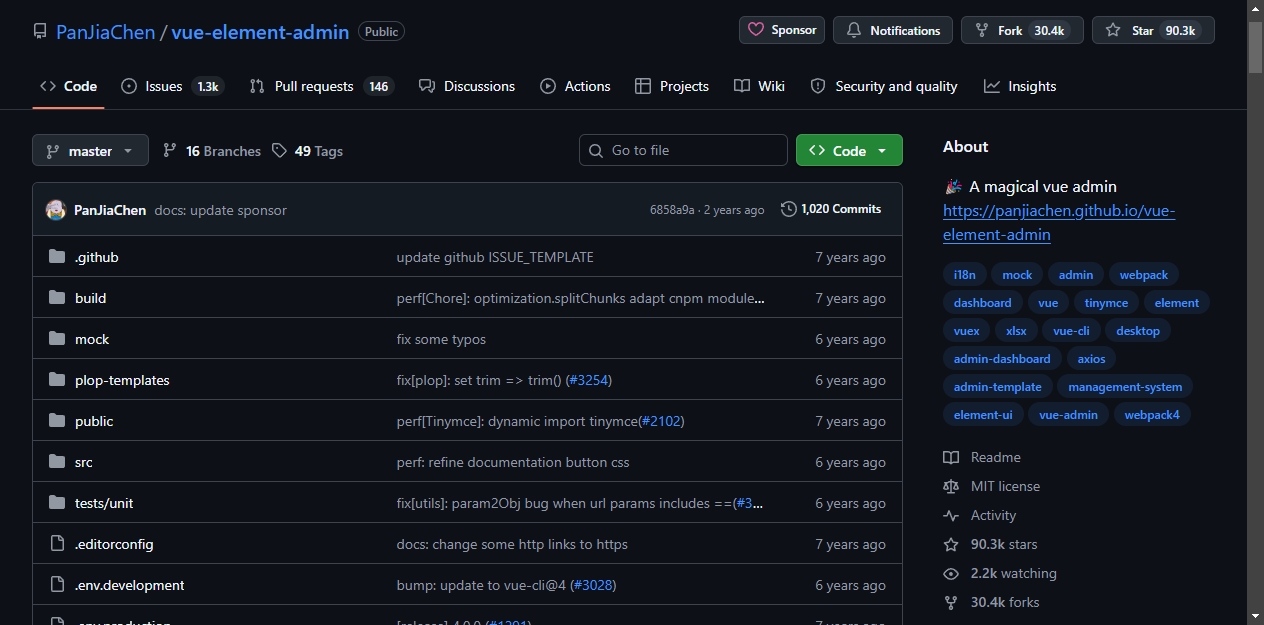Click the folder icon for plop-templates
Screen dimensions: 1264x625
57,380
